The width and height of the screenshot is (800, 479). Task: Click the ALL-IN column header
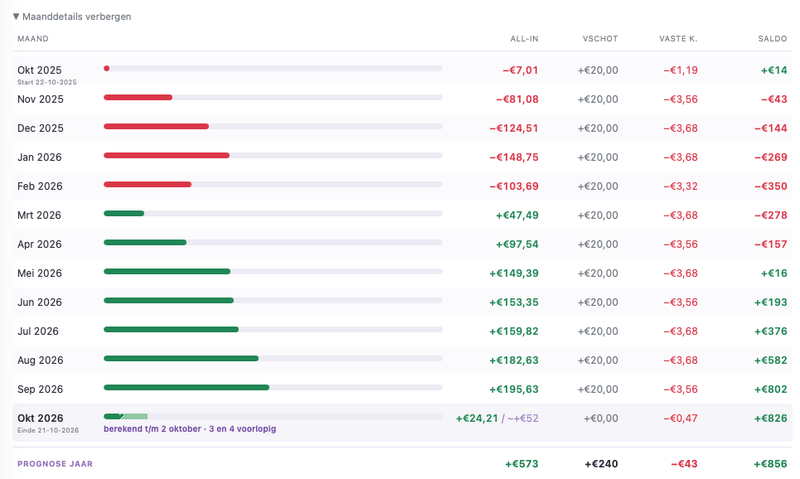pos(524,39)
